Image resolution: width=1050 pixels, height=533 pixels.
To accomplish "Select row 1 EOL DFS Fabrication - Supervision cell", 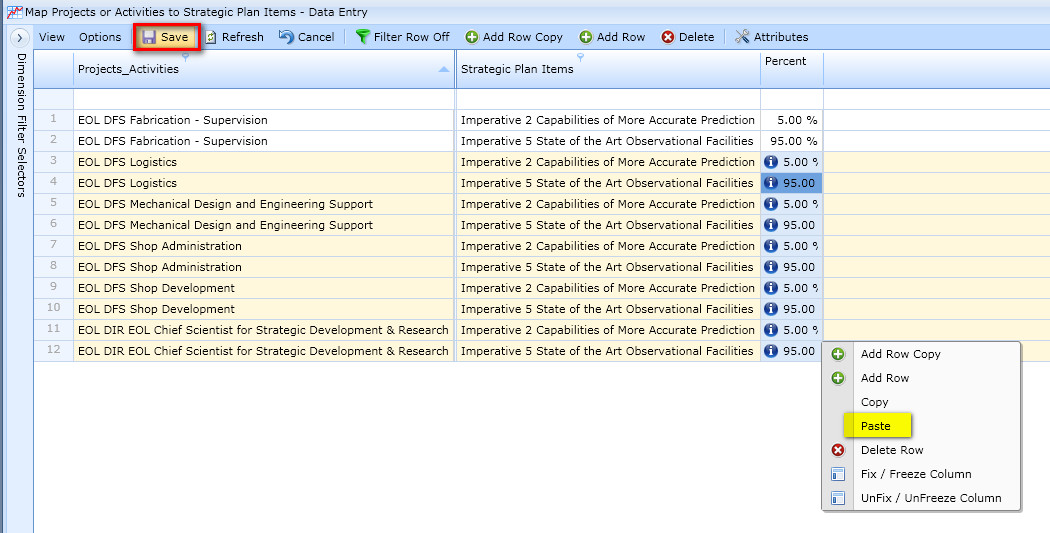I will coord(264,120).
